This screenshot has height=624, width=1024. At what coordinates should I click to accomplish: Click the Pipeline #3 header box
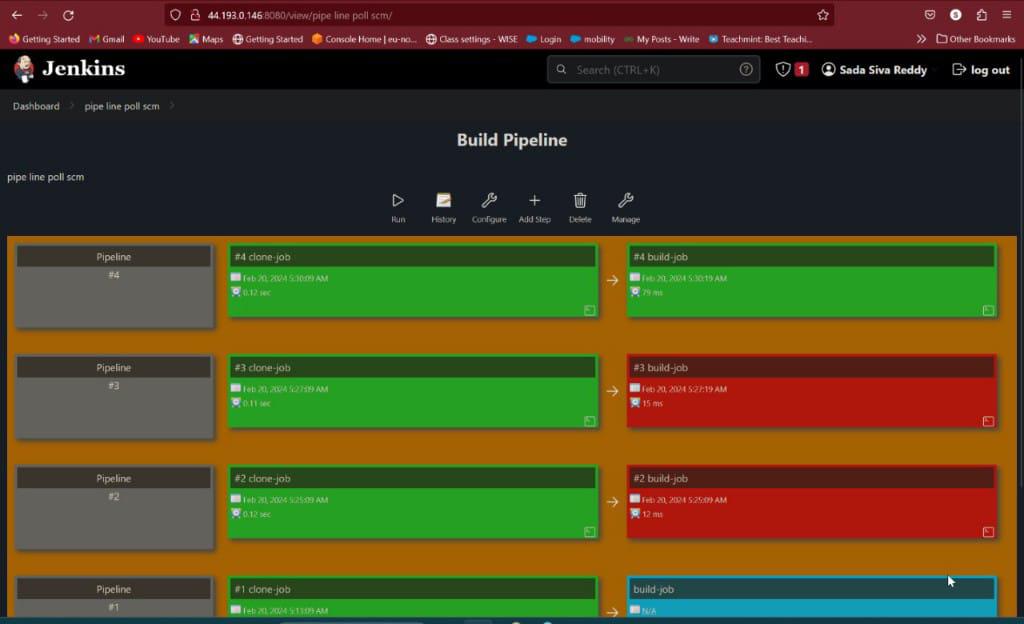(114, 367)
